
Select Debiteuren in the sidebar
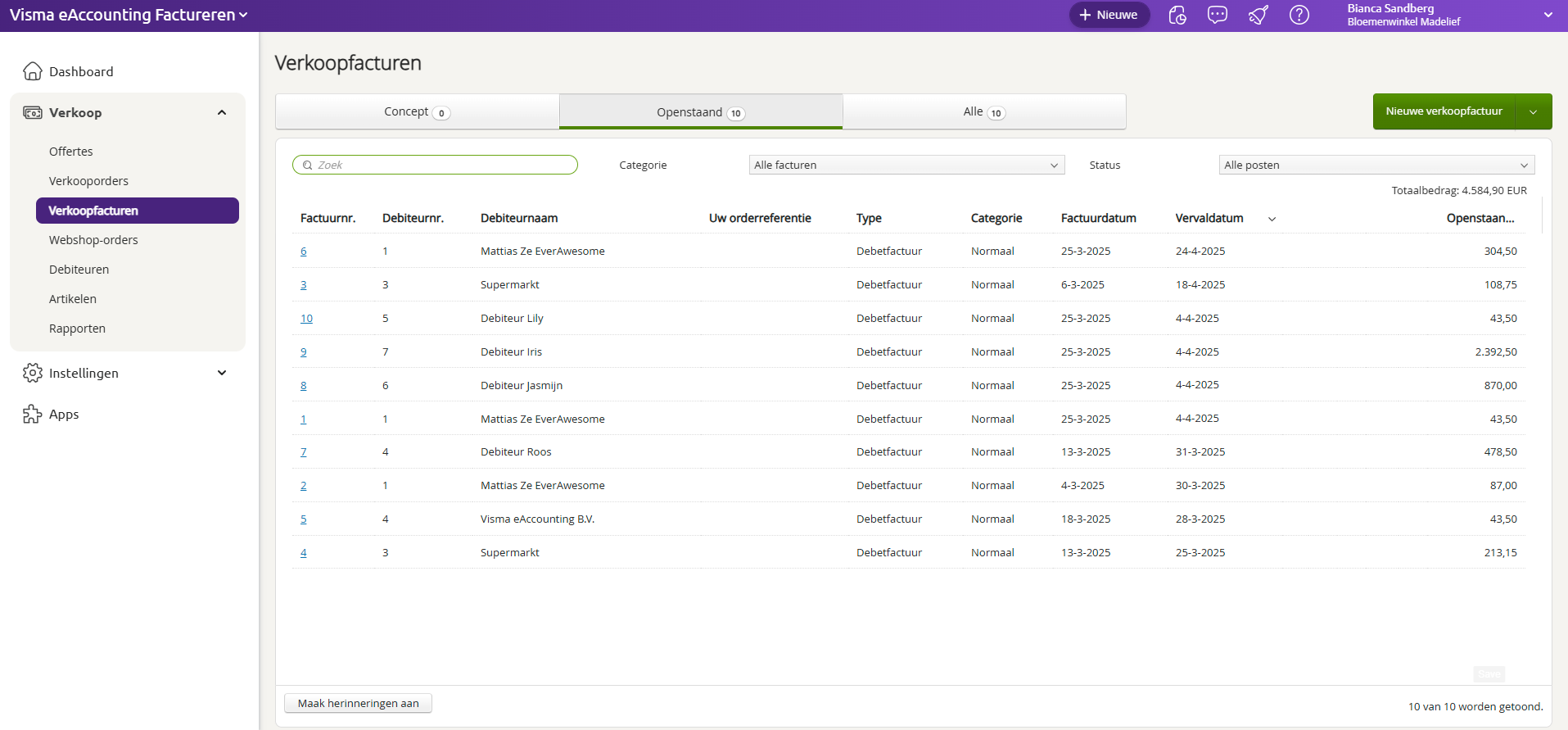click(x=79, y=270)
